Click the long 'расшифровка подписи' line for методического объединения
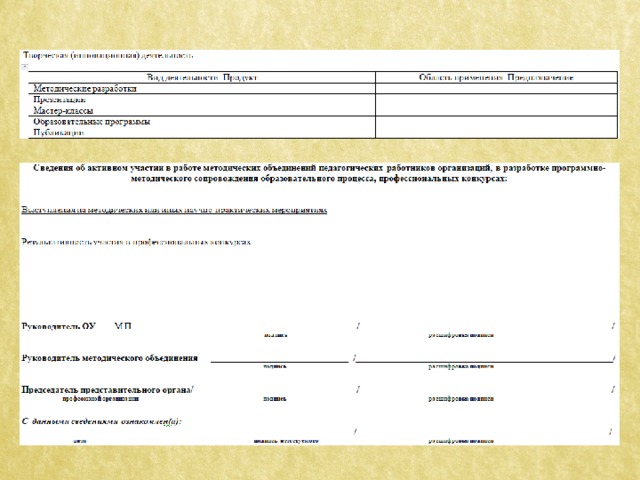640x480 pixels. (484, 360)
